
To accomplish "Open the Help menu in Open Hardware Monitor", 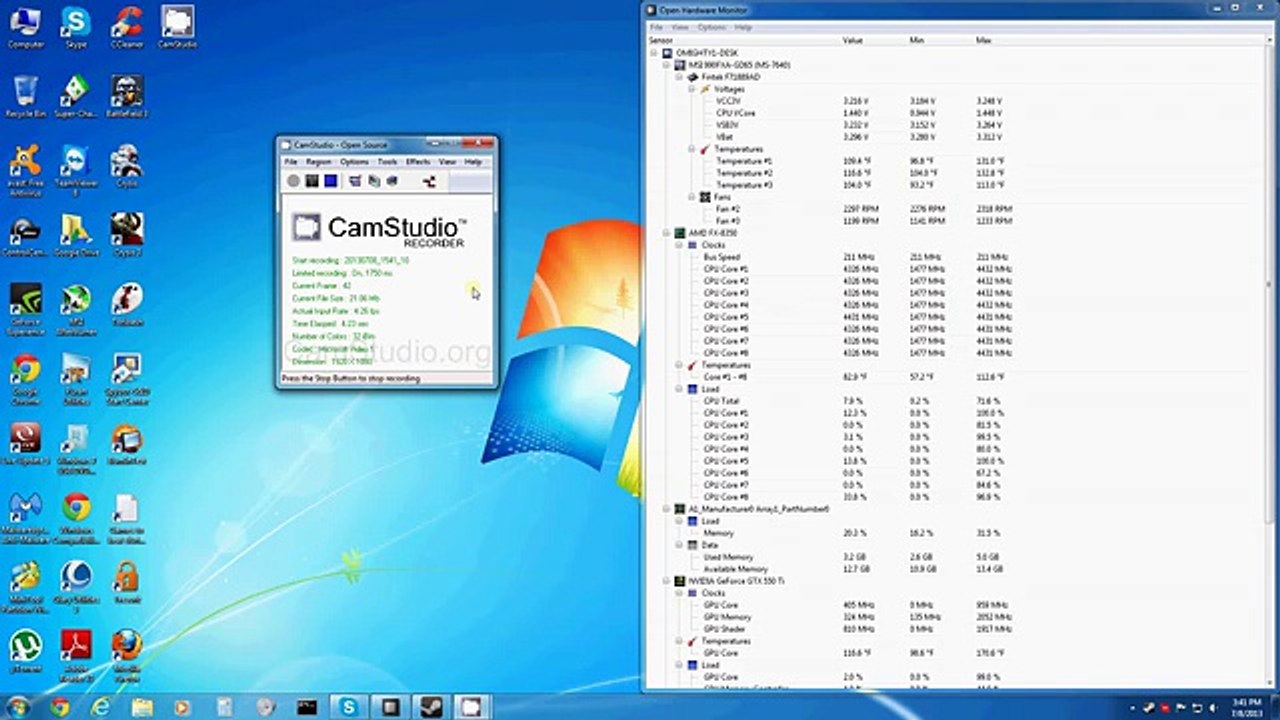I will 743,27.
